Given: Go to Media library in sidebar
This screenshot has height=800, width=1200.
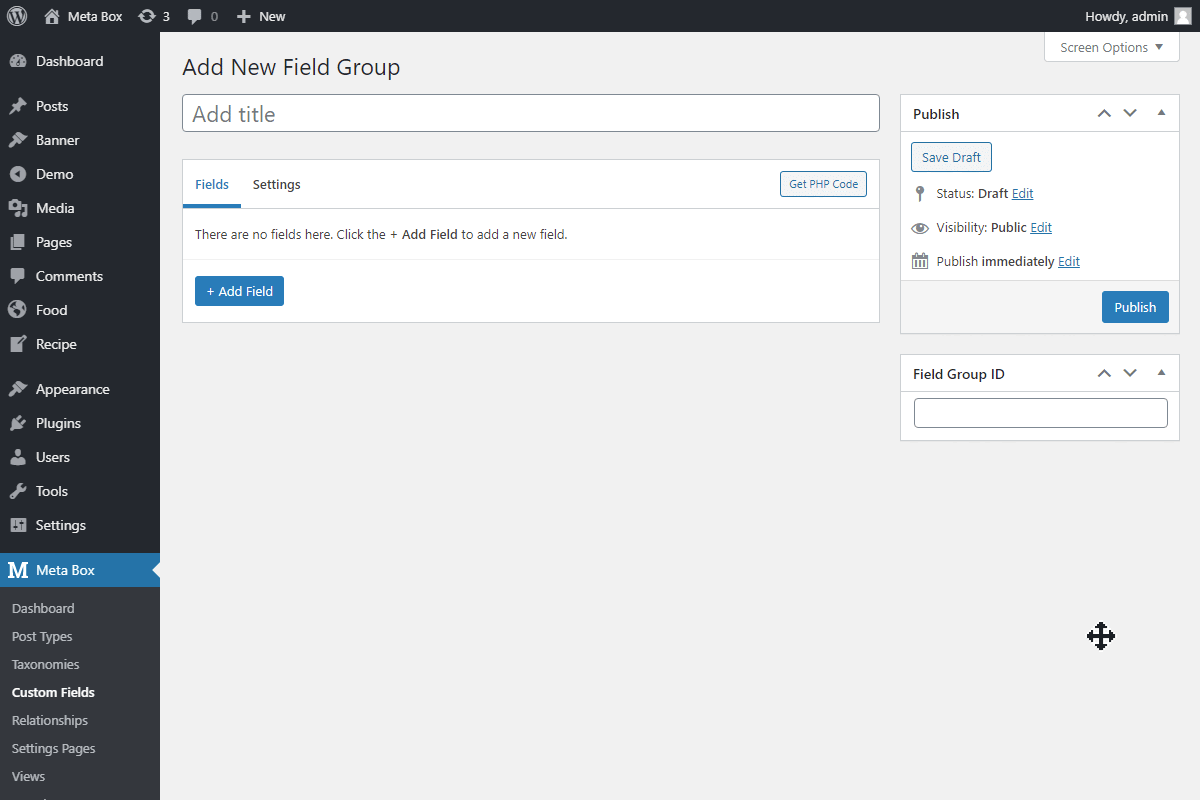Looking at the screenshot, I should click(55, 208).
